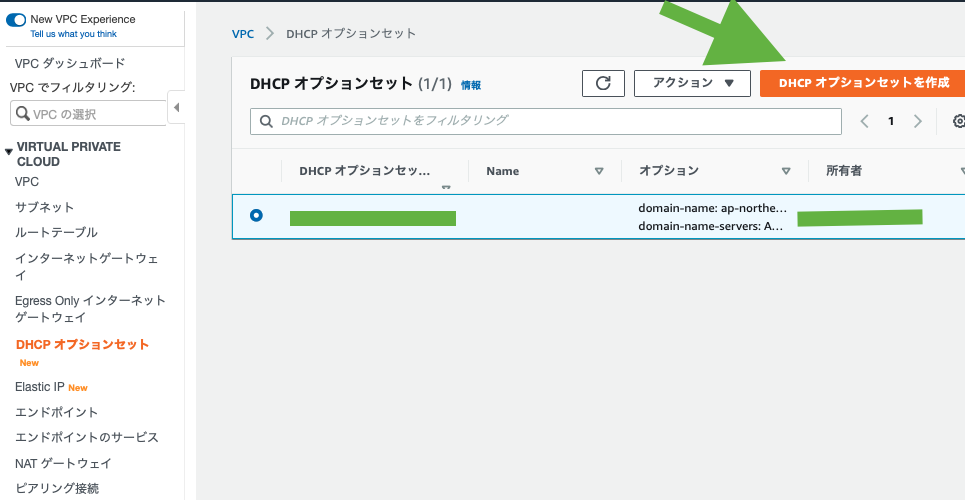This screenshot has height=500, width=965.
Task: Click search magnifier in VPC の選択
Action: [24, 113]
